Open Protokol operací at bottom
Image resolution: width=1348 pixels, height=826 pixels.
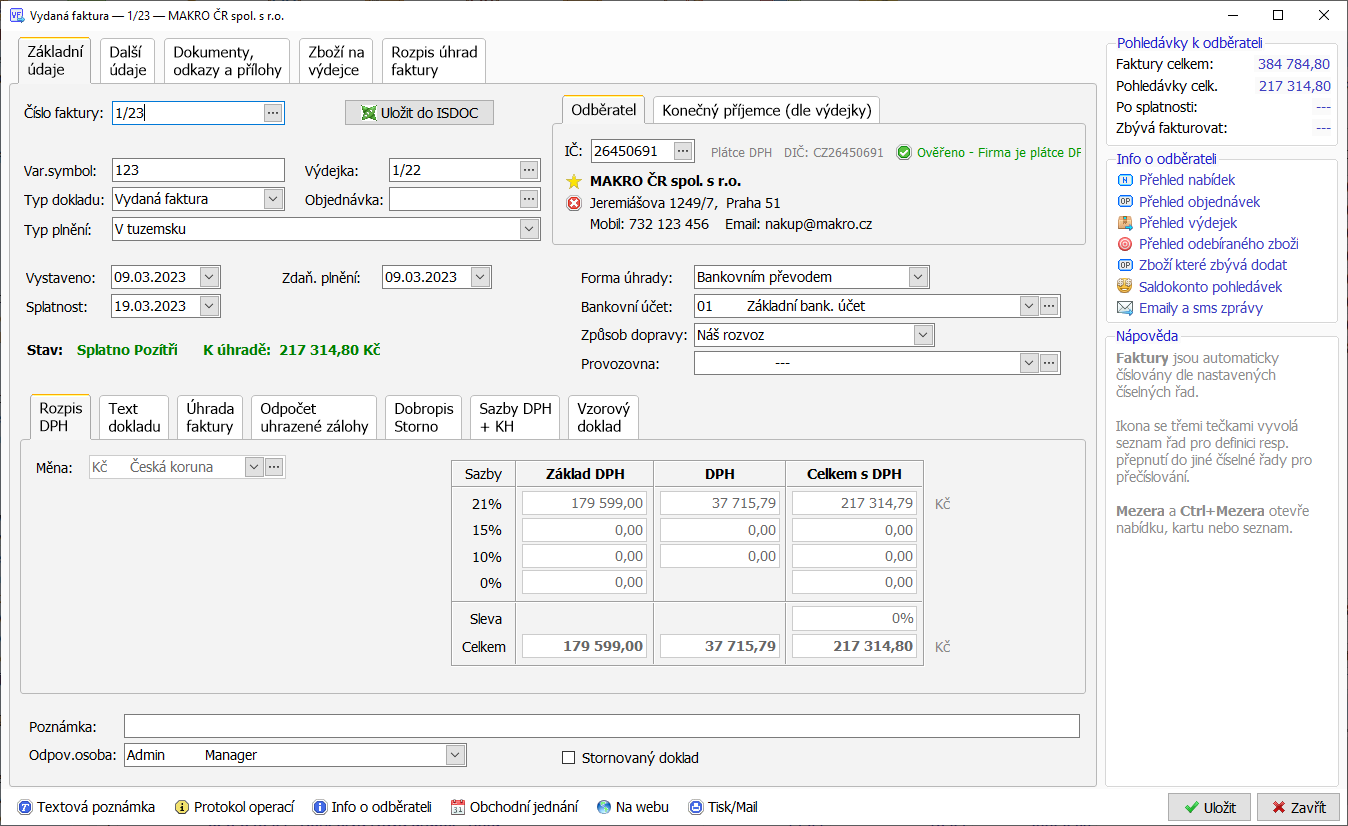235,807
